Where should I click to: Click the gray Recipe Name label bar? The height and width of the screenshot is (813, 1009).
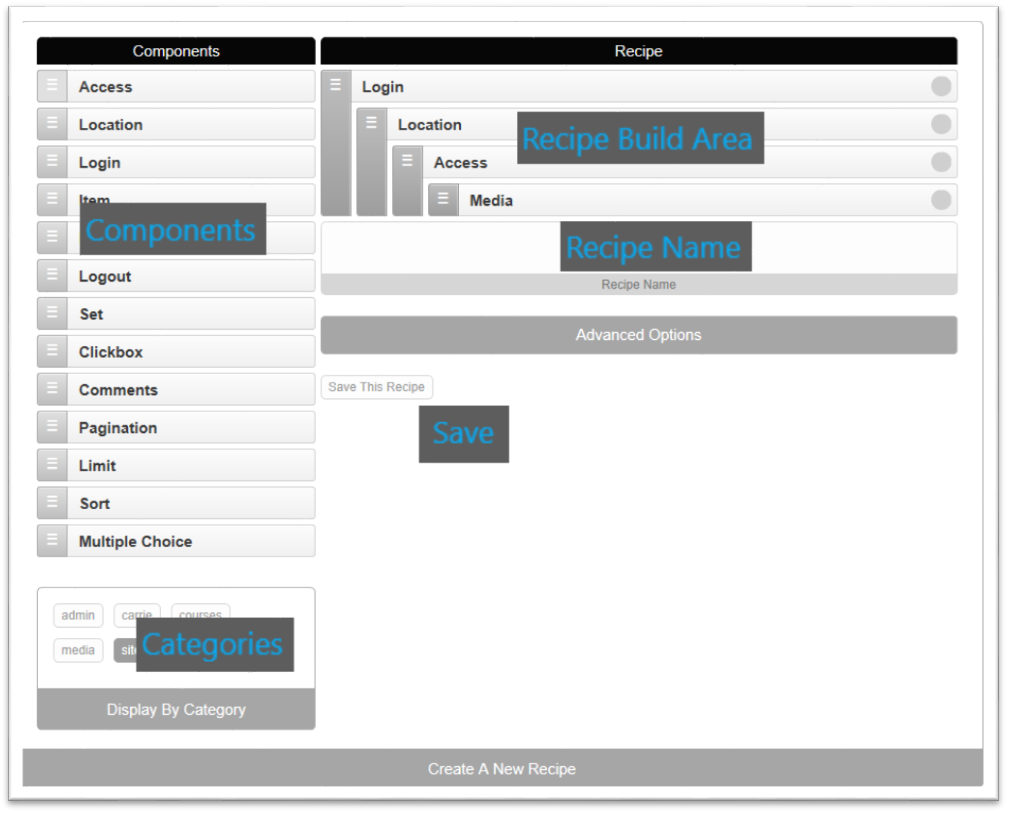(639, 285)
